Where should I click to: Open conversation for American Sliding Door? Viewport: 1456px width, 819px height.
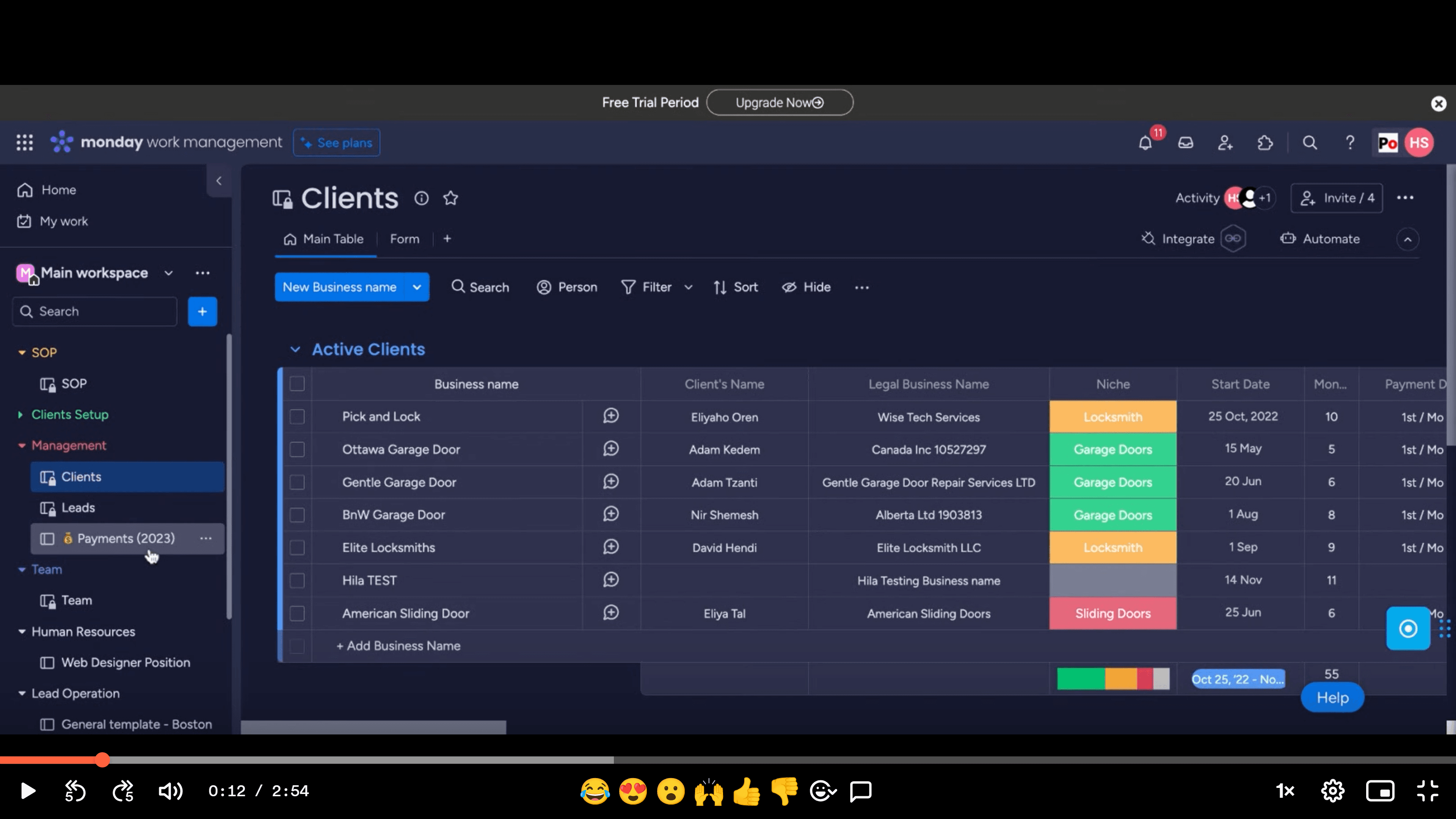(611, 613)
